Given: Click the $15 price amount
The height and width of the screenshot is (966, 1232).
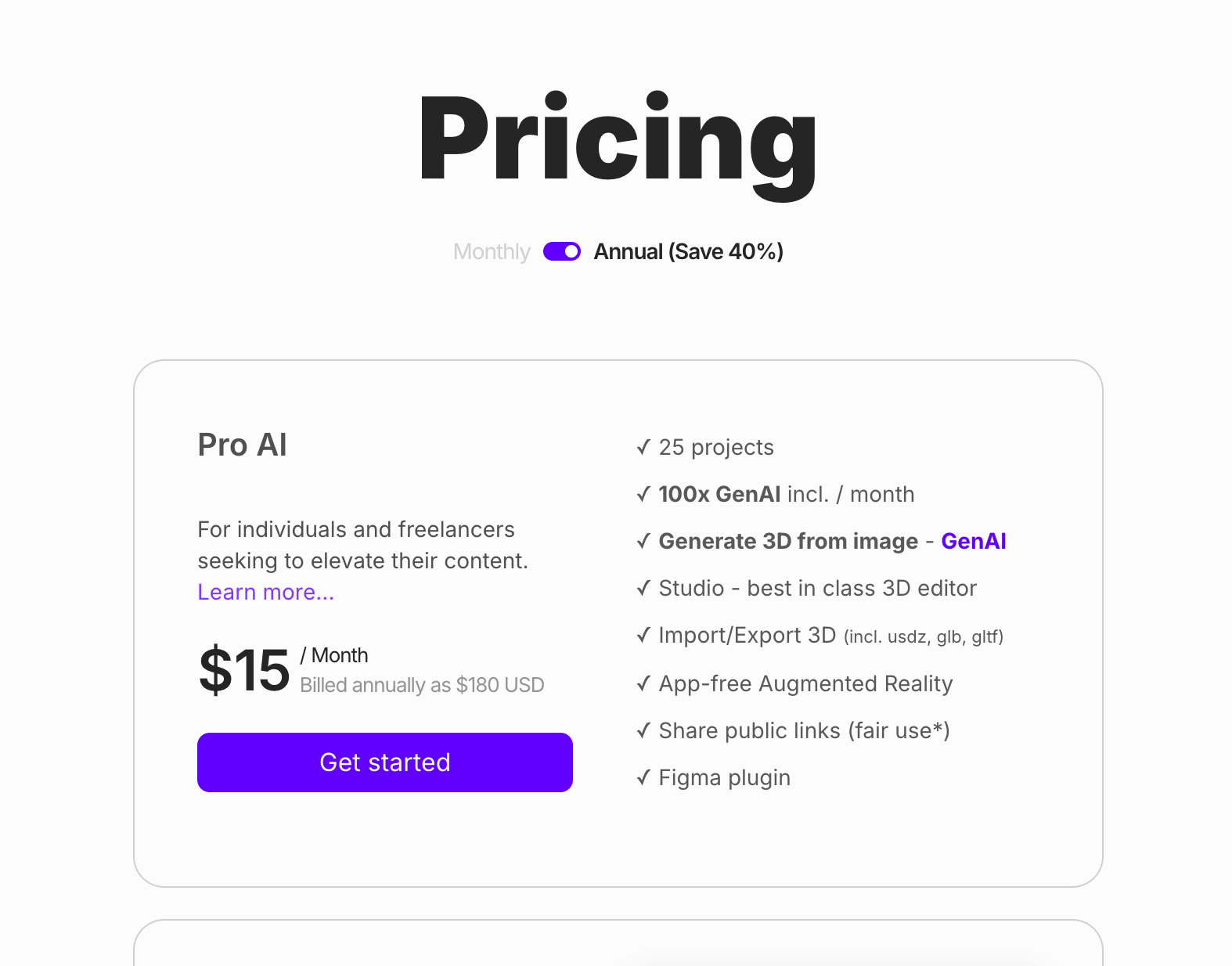Looking at the screenshot, I should point(244,670).
